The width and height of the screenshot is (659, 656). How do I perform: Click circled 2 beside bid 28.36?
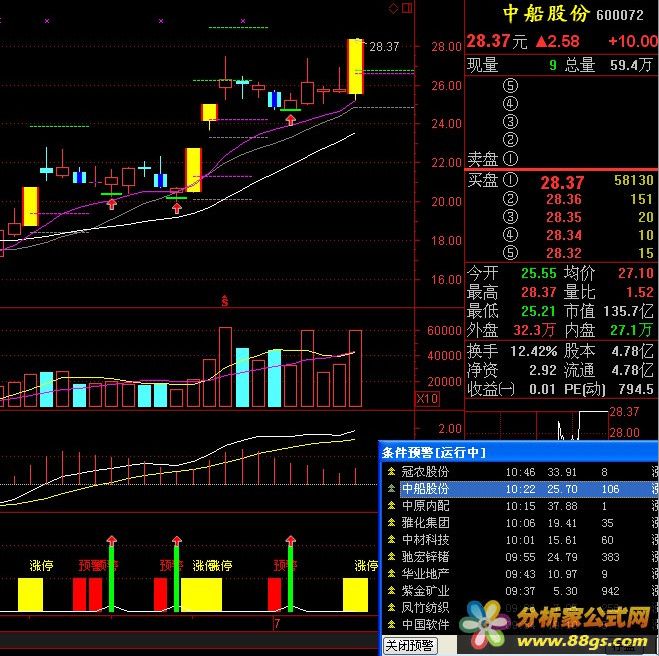click(x=510, y=199)
